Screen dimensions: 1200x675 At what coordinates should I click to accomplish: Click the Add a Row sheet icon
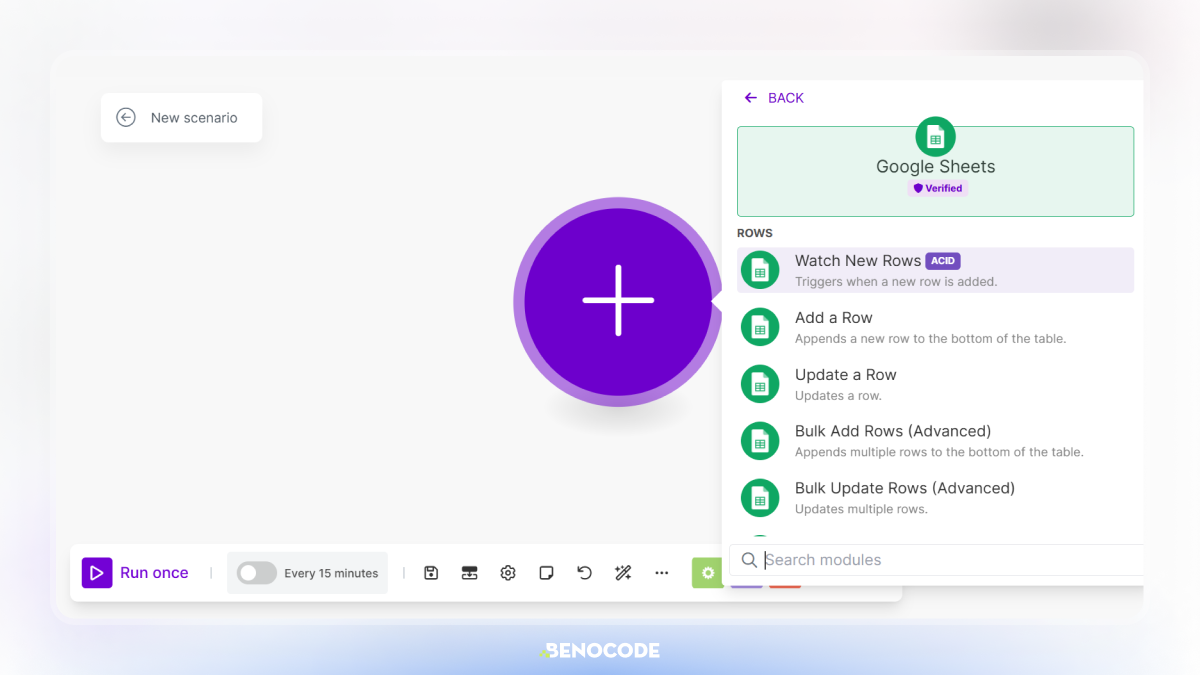click(x=760, y=327)
